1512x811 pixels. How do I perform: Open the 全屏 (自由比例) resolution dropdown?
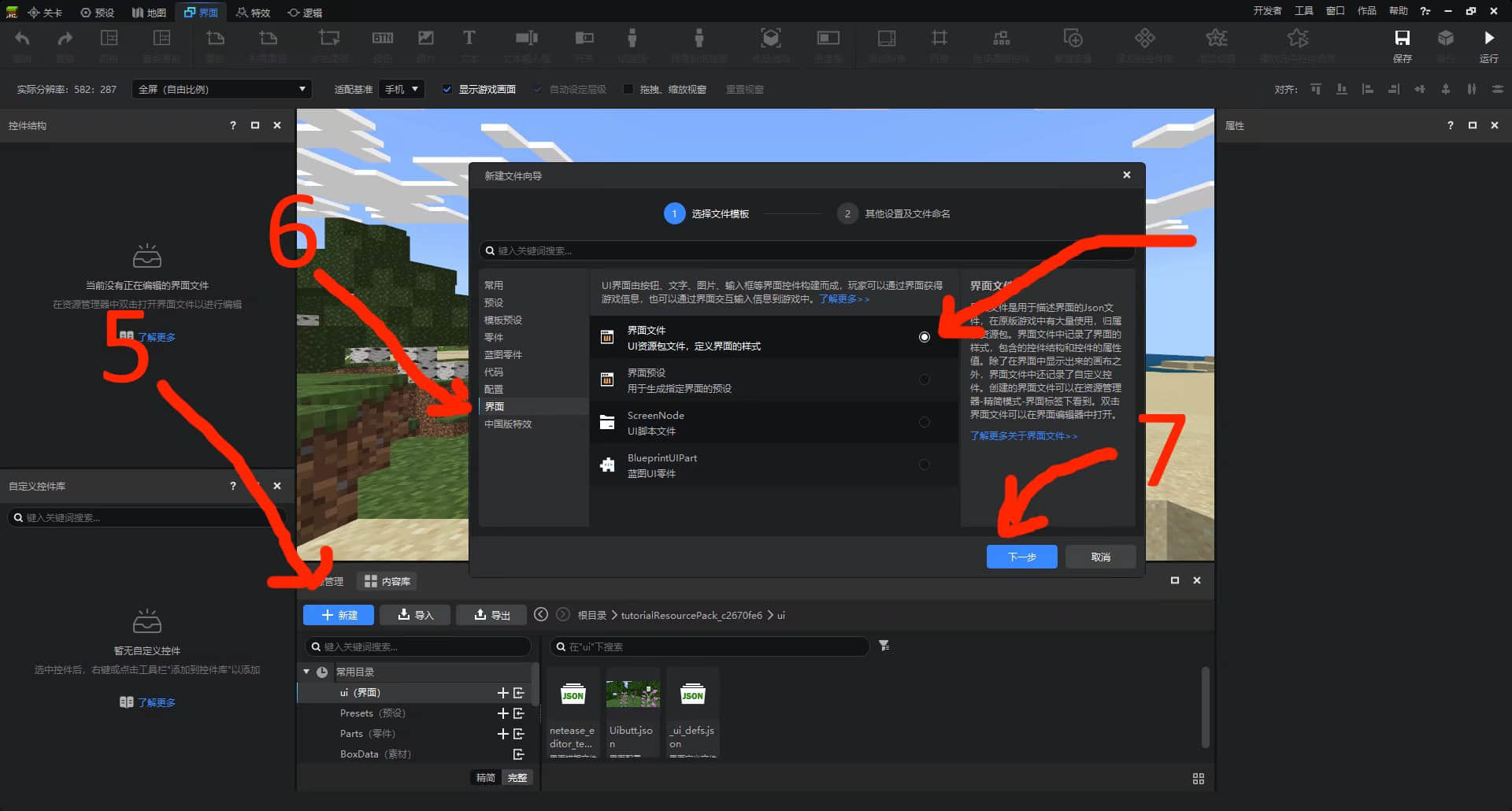pyautogui.click(x=221, y=89)
